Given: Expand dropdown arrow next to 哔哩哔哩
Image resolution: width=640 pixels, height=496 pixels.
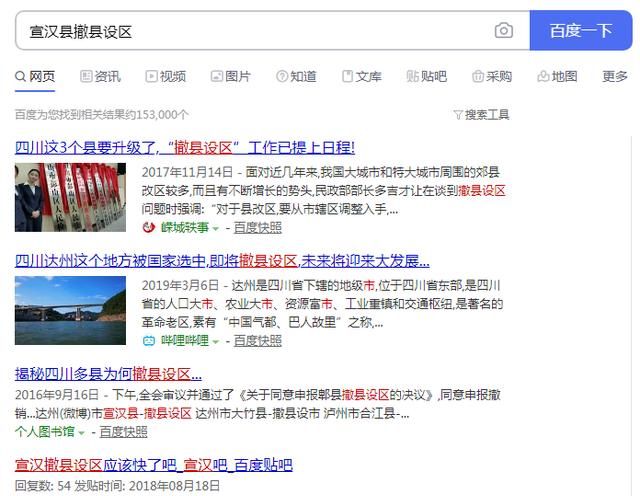Looking at the screenshot, I should [216, 342].
